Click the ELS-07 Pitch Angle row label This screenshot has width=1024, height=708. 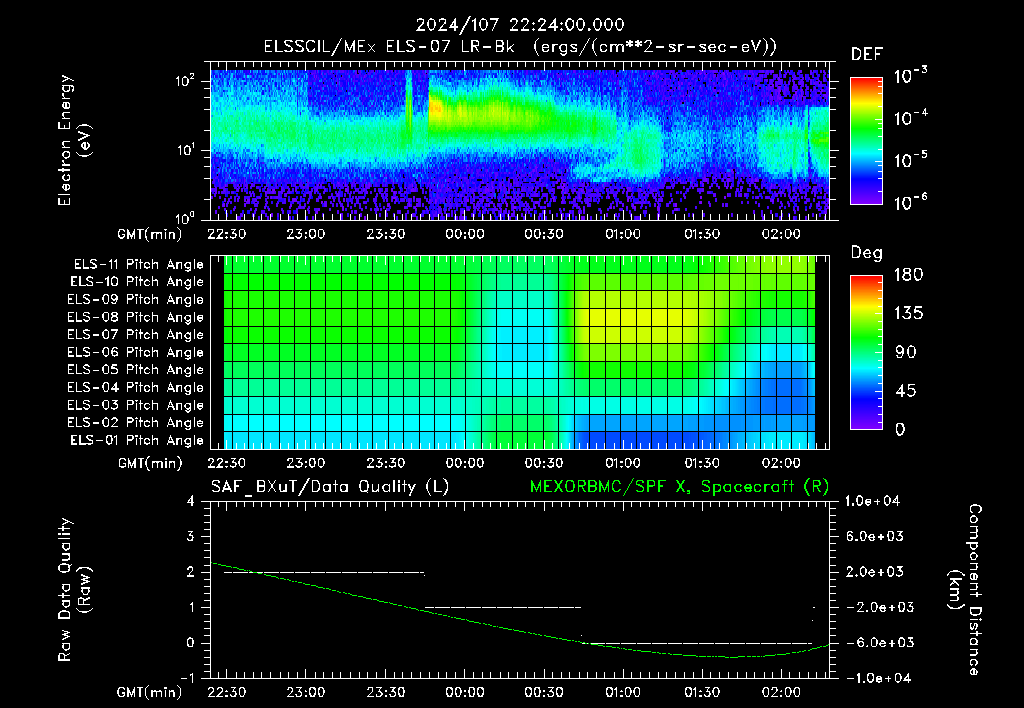tap(135, 334)
